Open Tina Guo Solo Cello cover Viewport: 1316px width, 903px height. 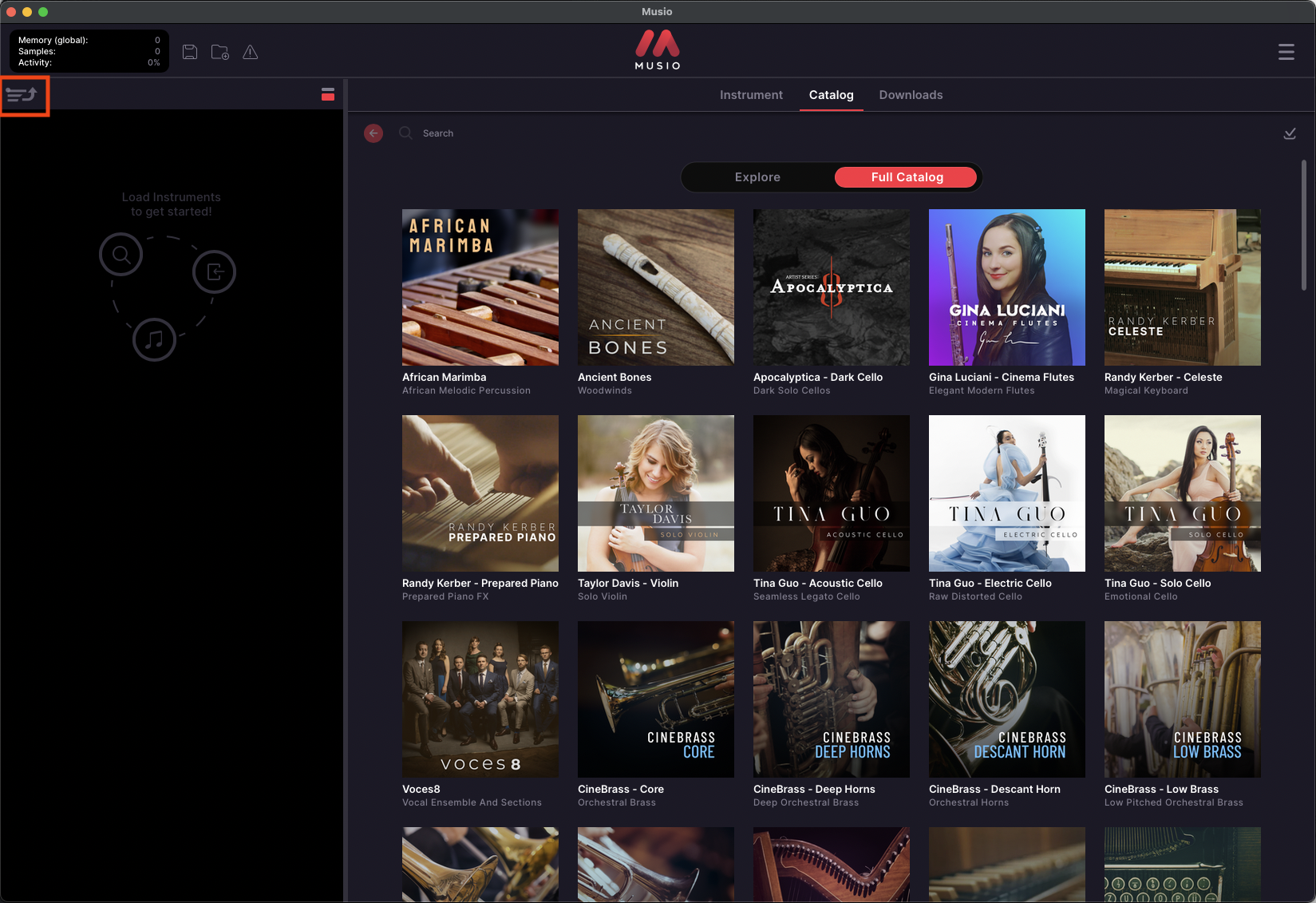(1183, 493)
